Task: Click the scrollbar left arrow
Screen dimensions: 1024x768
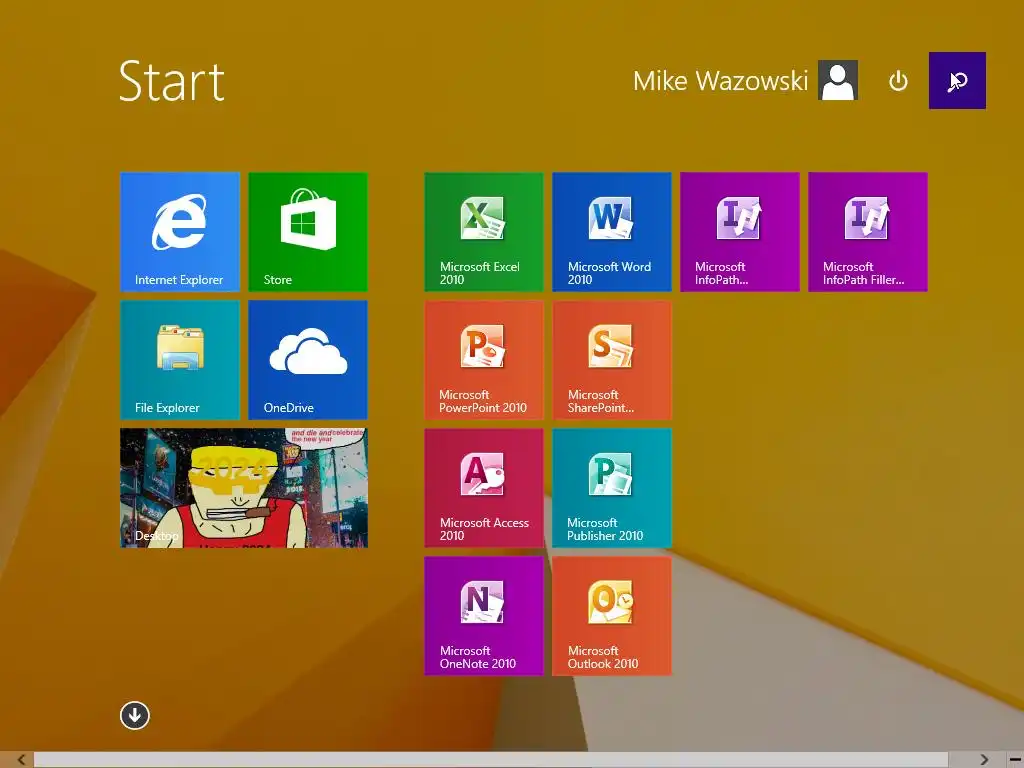Action: [21, 760]
